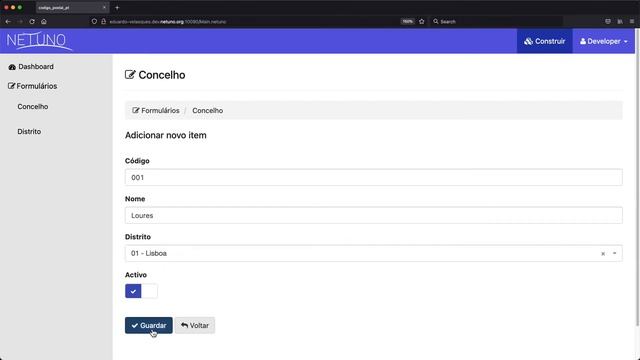Select the codigo_postal_pt browser tab
The height and width of the screenshot is (360, 640).
tap(72, 7)
